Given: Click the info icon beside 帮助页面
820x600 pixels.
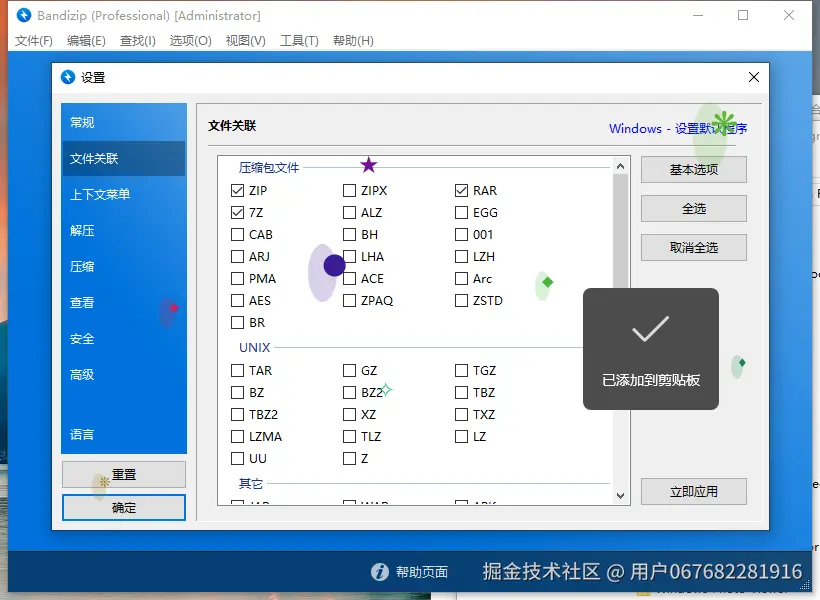Looking at the screenshot, I should [x=381, y=572].
